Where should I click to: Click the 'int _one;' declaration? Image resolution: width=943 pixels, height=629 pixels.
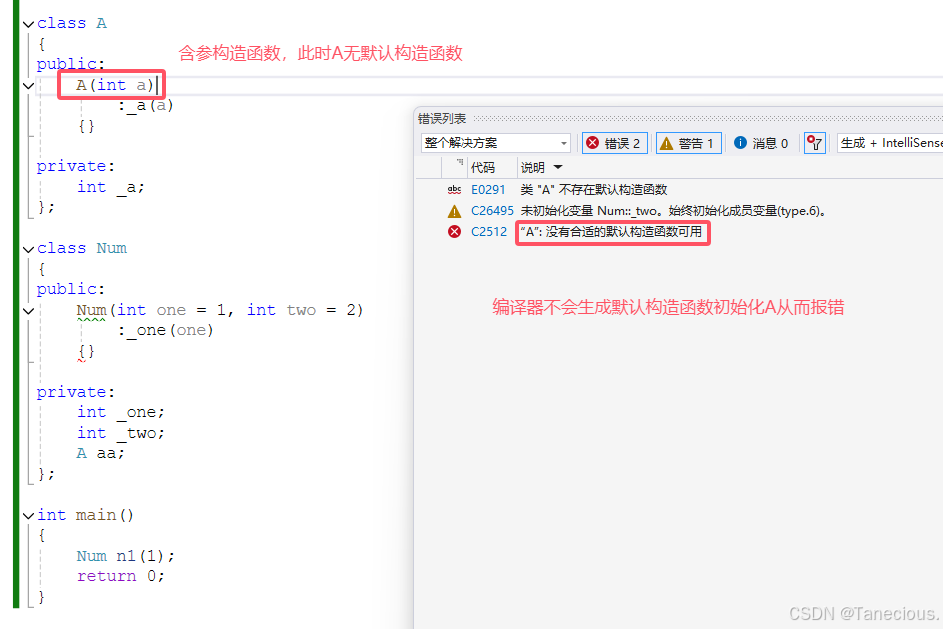tap(120, 413)
